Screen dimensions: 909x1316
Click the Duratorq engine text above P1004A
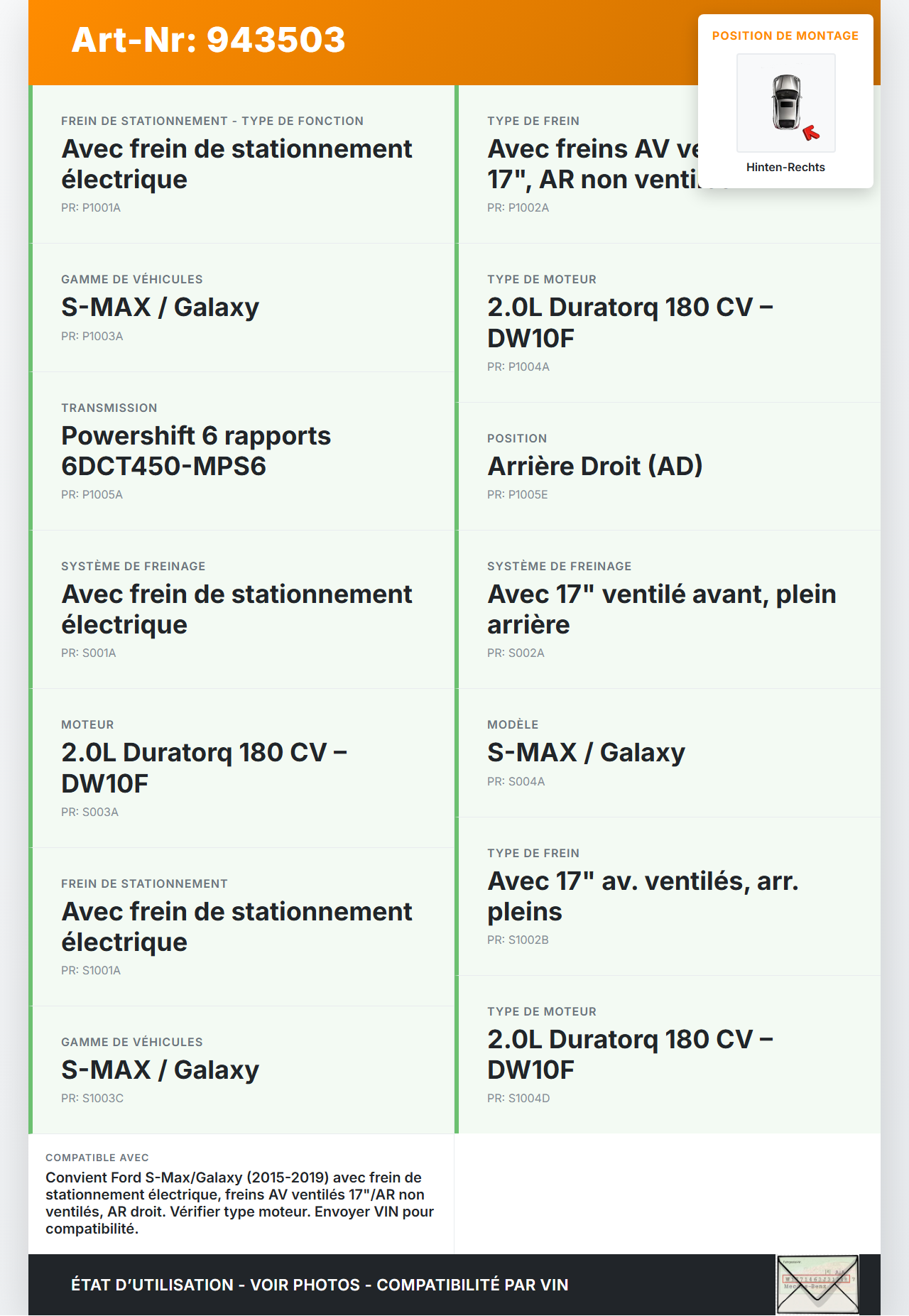[630, 322]
